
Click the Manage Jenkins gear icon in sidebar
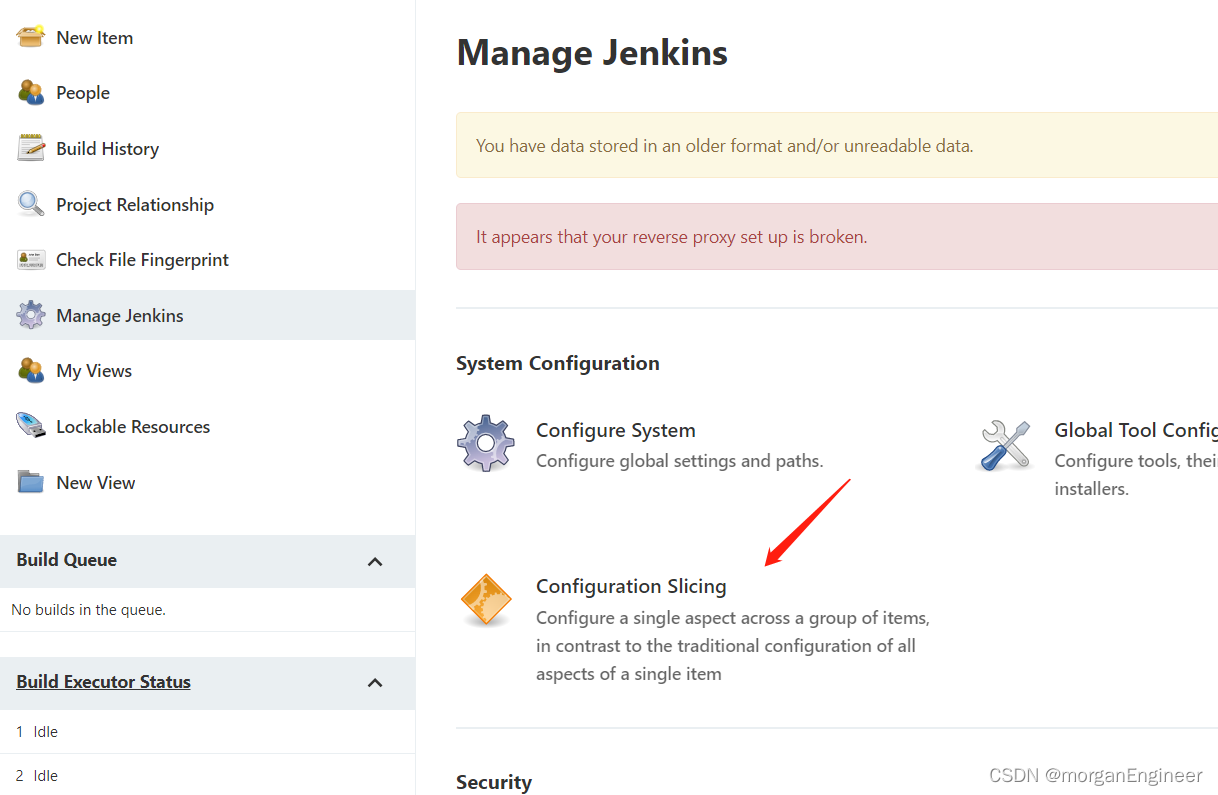point(31,315)
